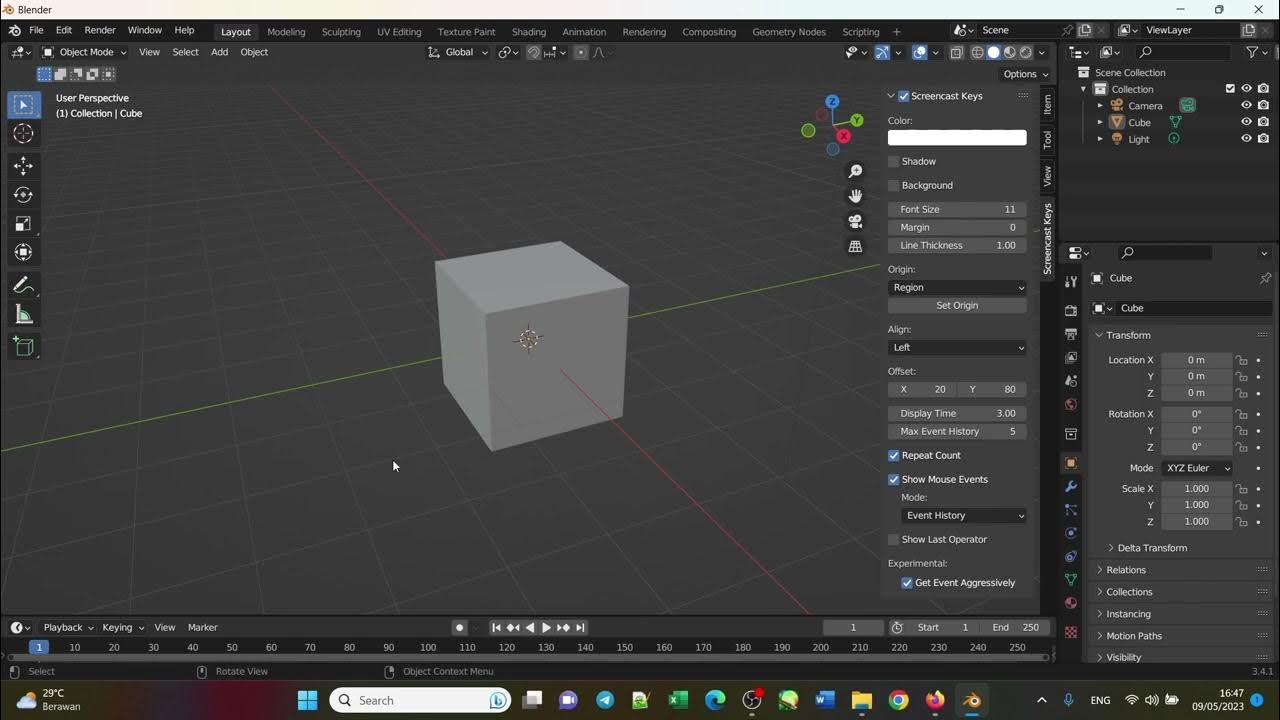Open the viewport Options button
The image size is (1280, 720).
[x=1026, y=74]
